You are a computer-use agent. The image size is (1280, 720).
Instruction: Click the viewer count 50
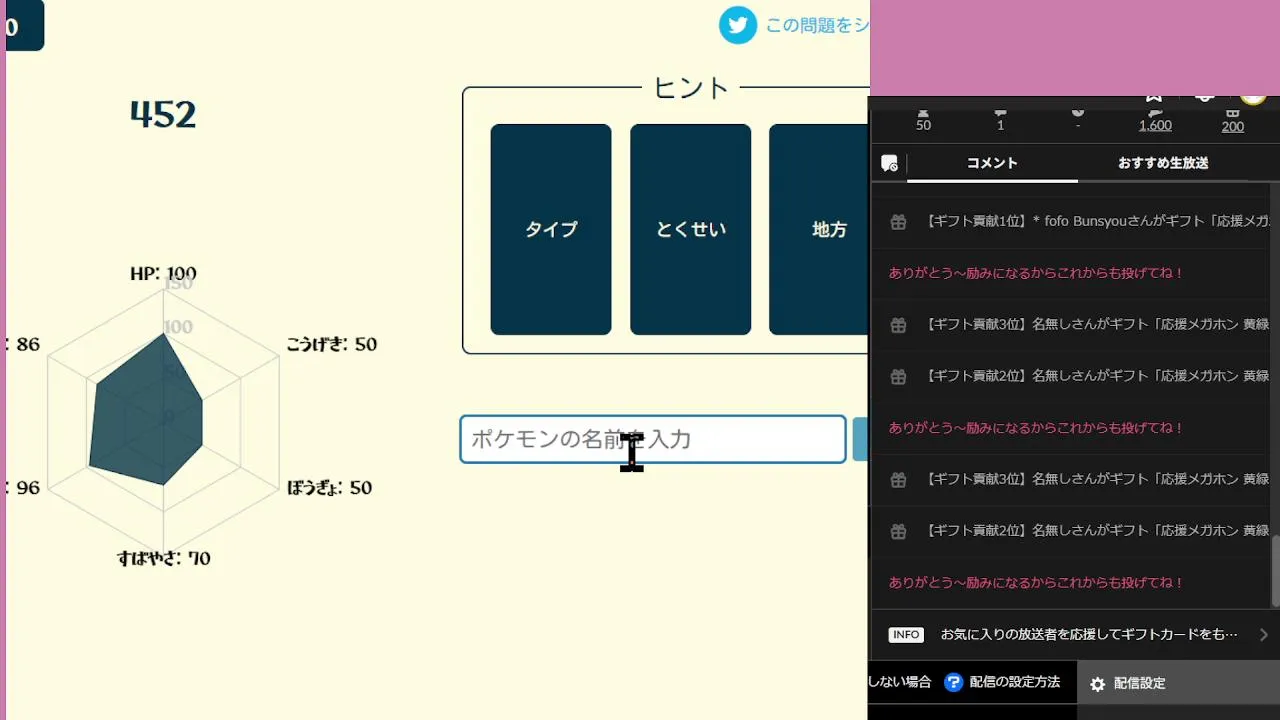[923, 125]
